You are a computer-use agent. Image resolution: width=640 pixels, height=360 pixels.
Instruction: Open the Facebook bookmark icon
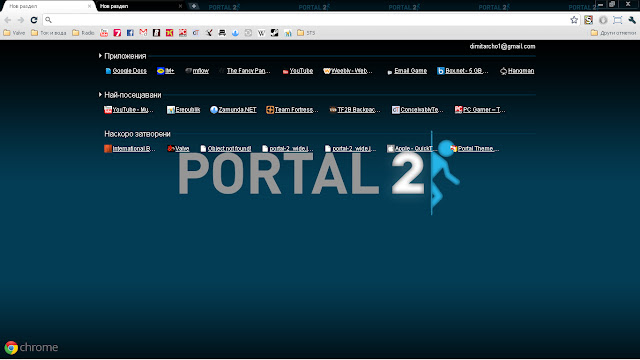point(130,33)
